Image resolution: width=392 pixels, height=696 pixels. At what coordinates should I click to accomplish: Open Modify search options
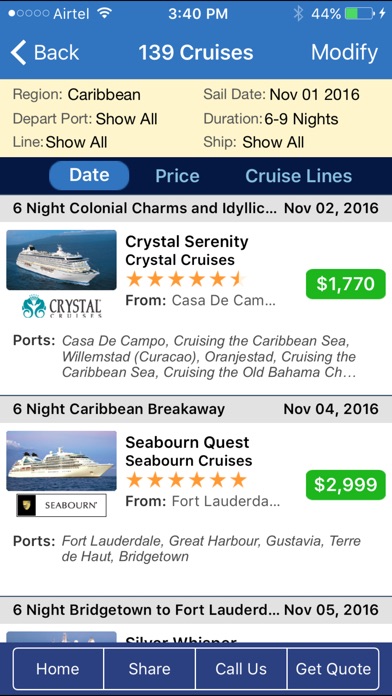click(x=344, y=52)
